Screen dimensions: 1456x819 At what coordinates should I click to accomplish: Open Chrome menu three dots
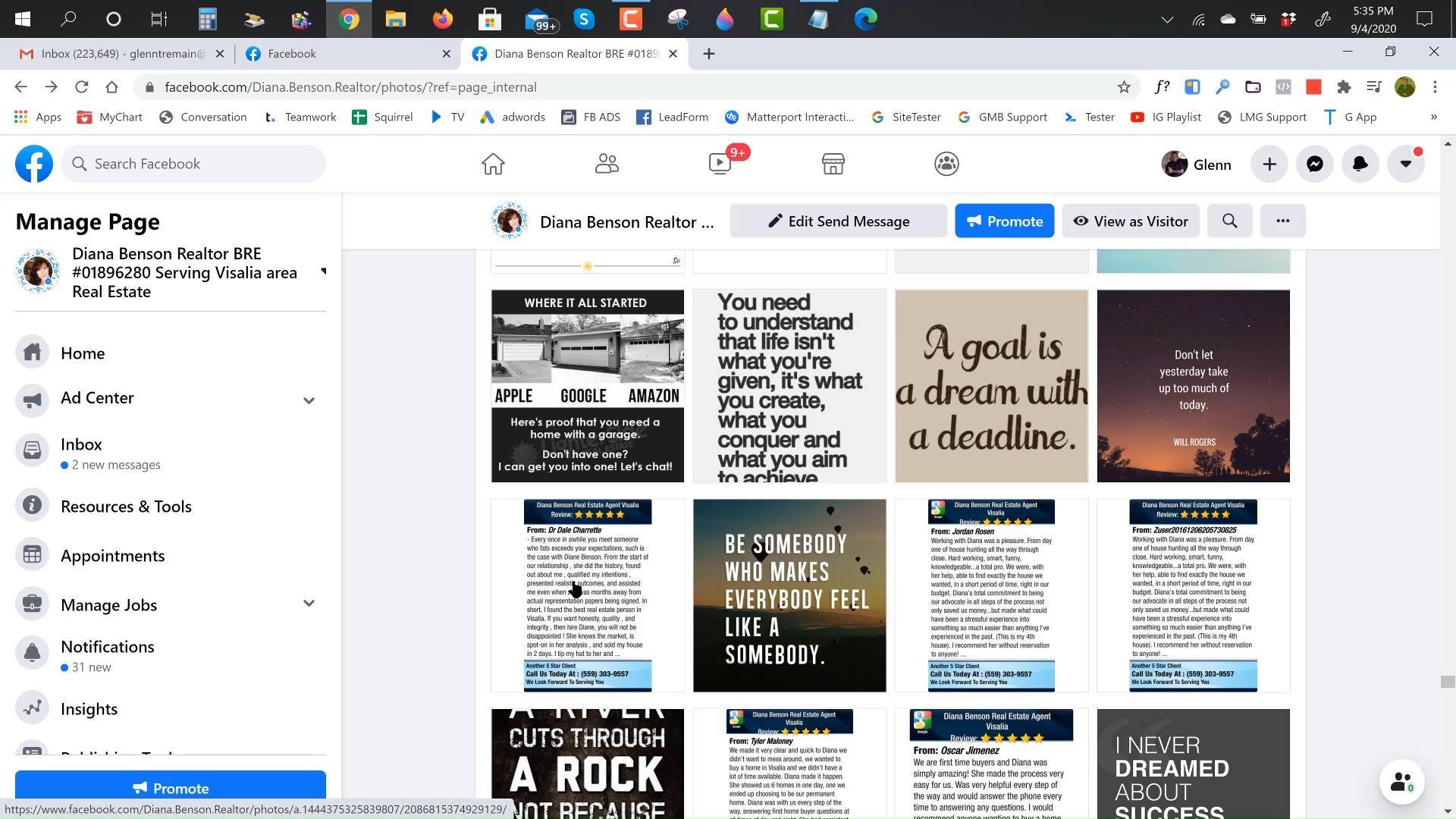1435,87
